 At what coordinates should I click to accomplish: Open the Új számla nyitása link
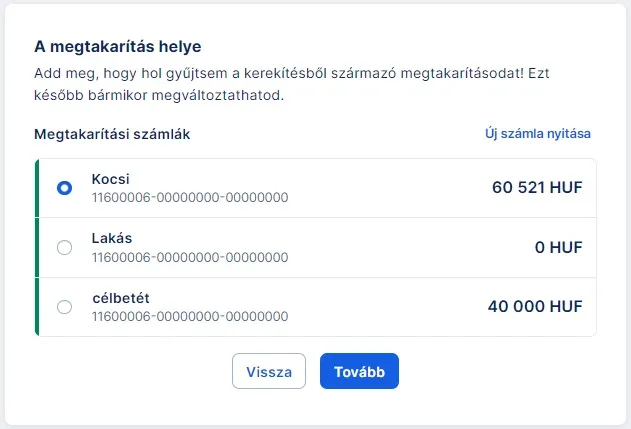tap(538, 134)
